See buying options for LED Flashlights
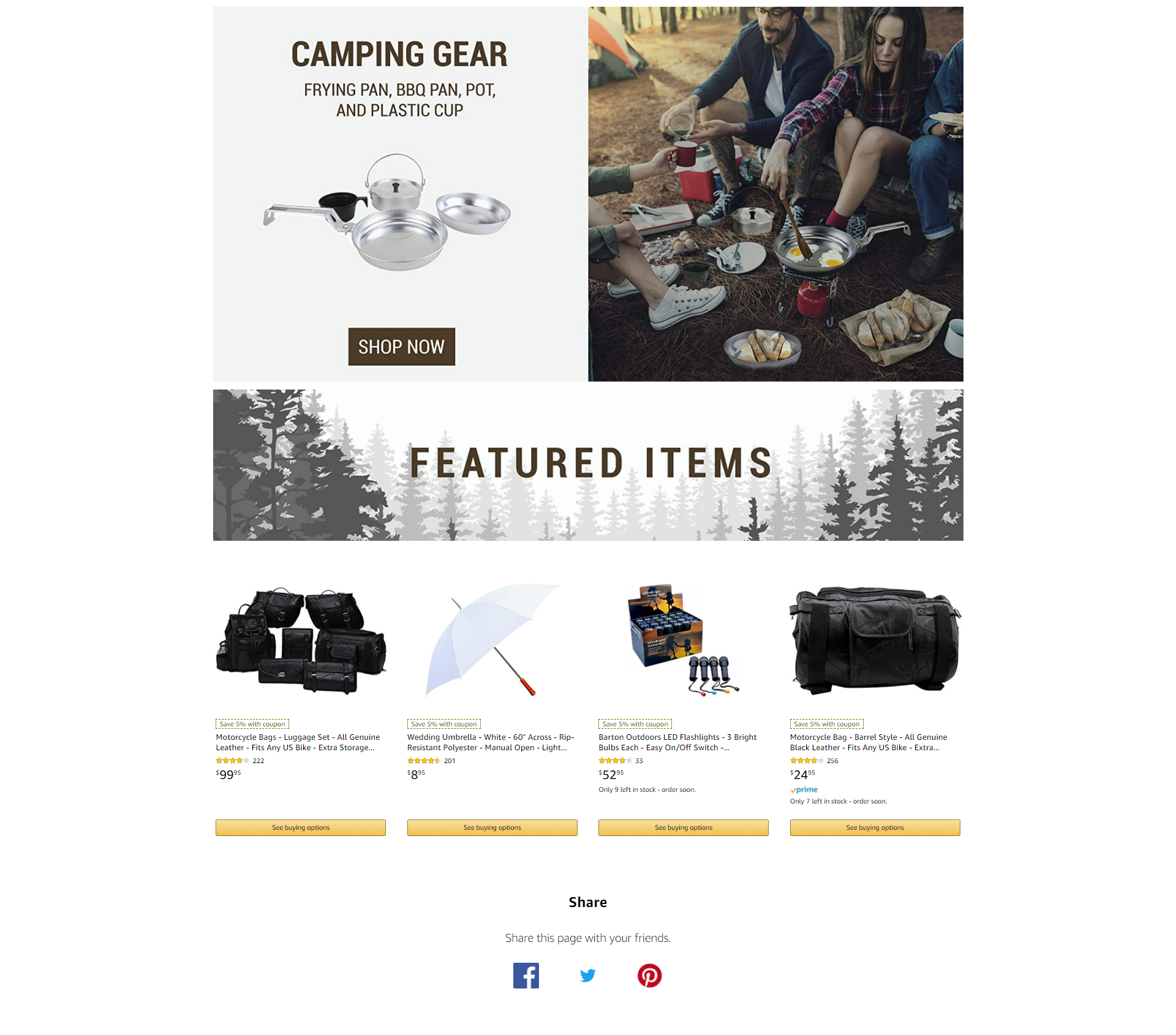 coord(684,827)
